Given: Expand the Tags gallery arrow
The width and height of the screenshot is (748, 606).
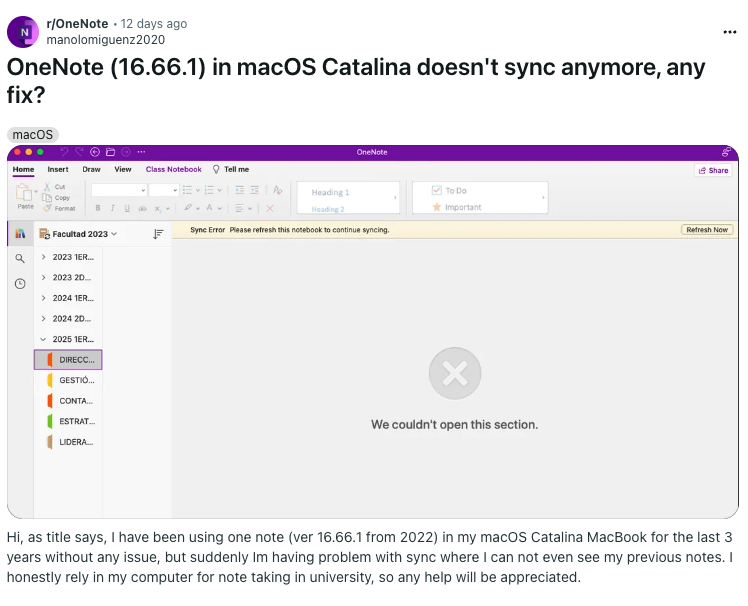Looking at the screenshot, I should [543, 197].
